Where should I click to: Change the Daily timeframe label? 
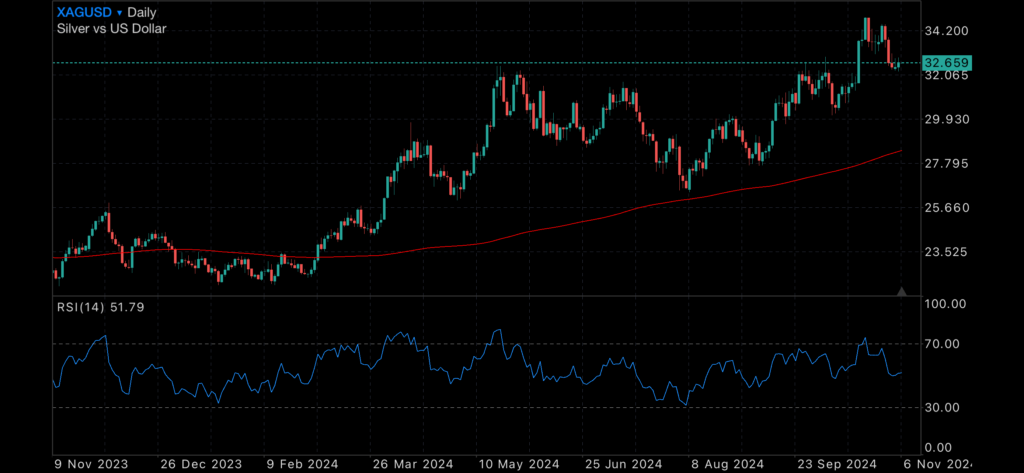pos(142,12)
